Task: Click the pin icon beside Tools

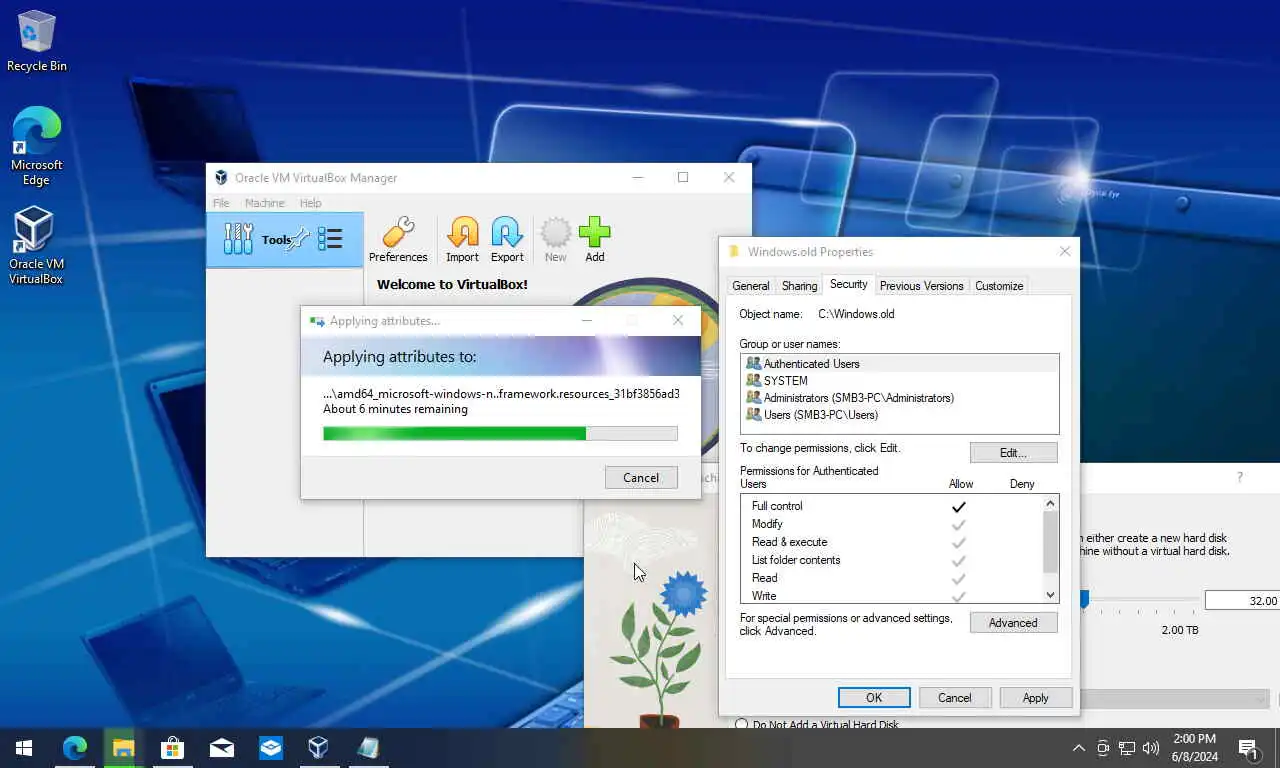Action: point(299,239)
